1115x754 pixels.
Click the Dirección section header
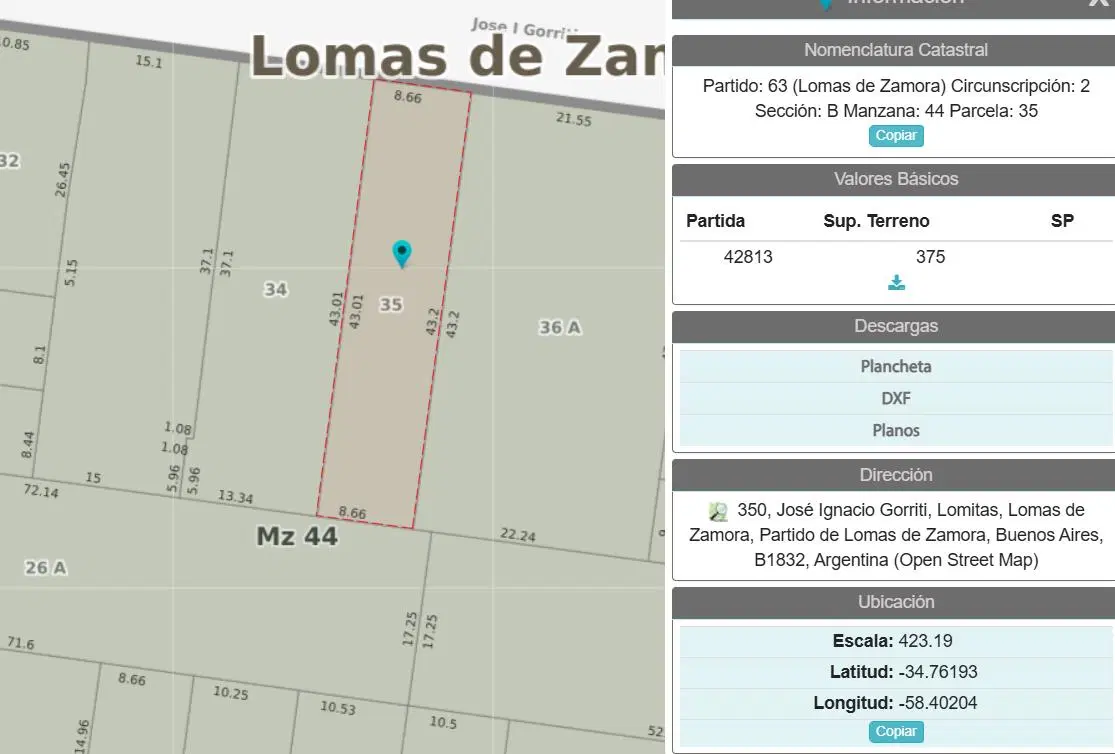(896, 475)
